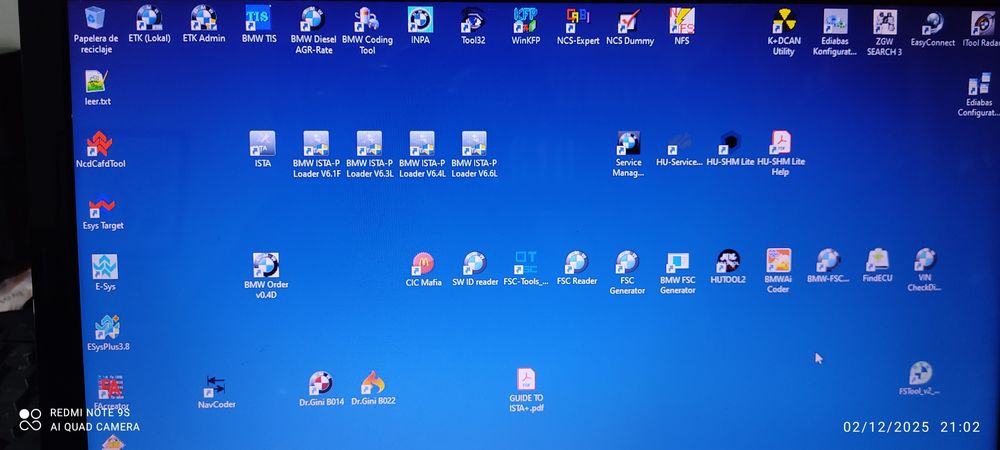
Task: Open the Papelera de reciclaje icon
Action: (96, 30)
